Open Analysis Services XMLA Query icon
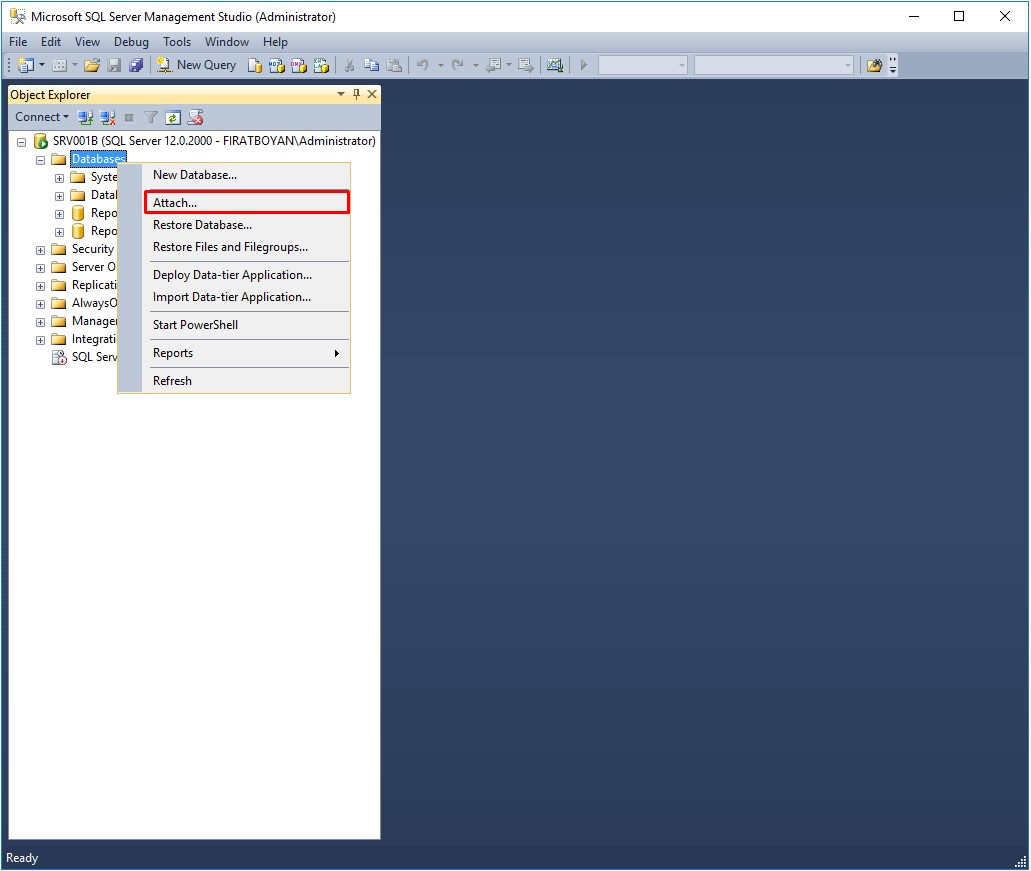1031x871 pixels. point(322,65)
